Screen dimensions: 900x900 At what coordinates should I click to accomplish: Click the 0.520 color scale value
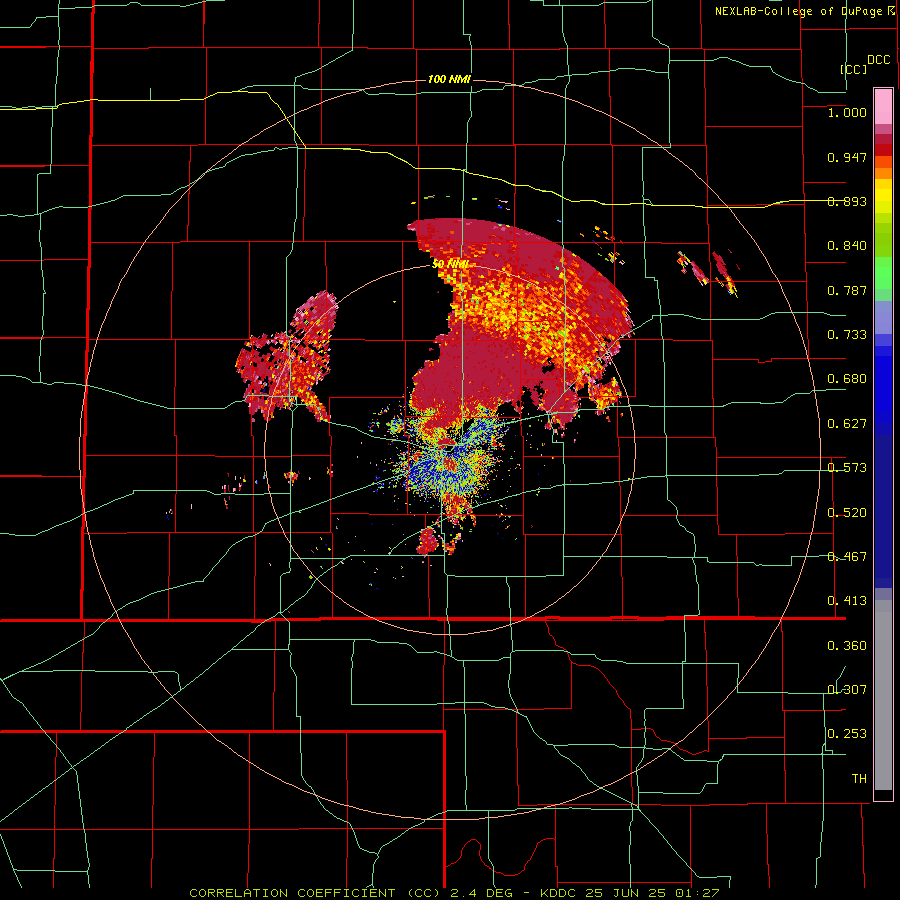pyautogui.click(x=847, y=513)
